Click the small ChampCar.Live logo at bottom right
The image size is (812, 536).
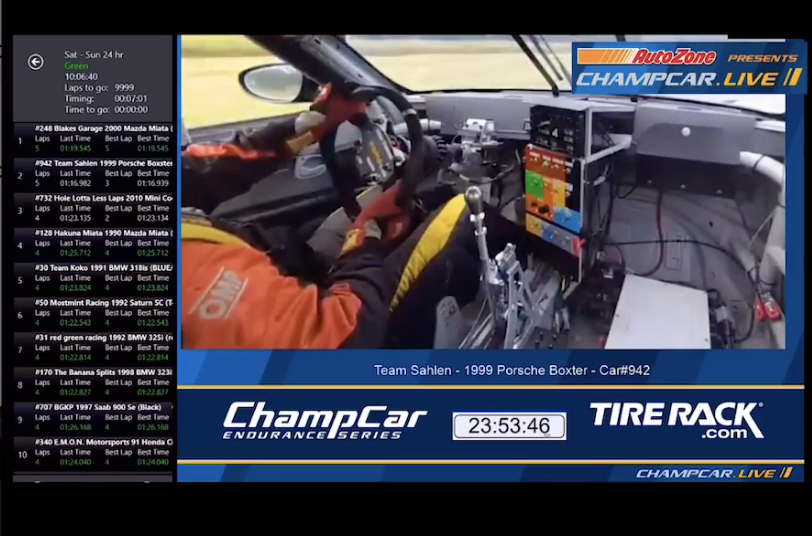(714, 473)
